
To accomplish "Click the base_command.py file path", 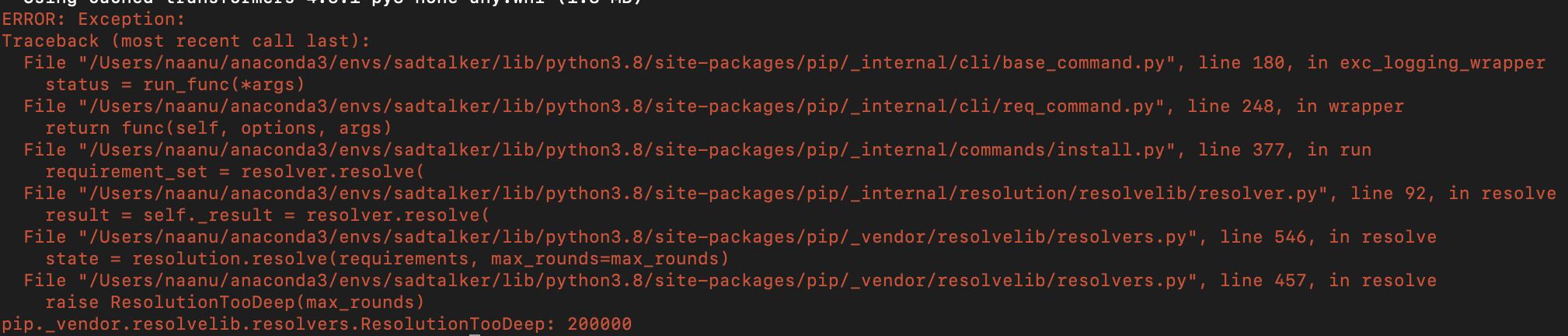I will [x=626, y=63].
